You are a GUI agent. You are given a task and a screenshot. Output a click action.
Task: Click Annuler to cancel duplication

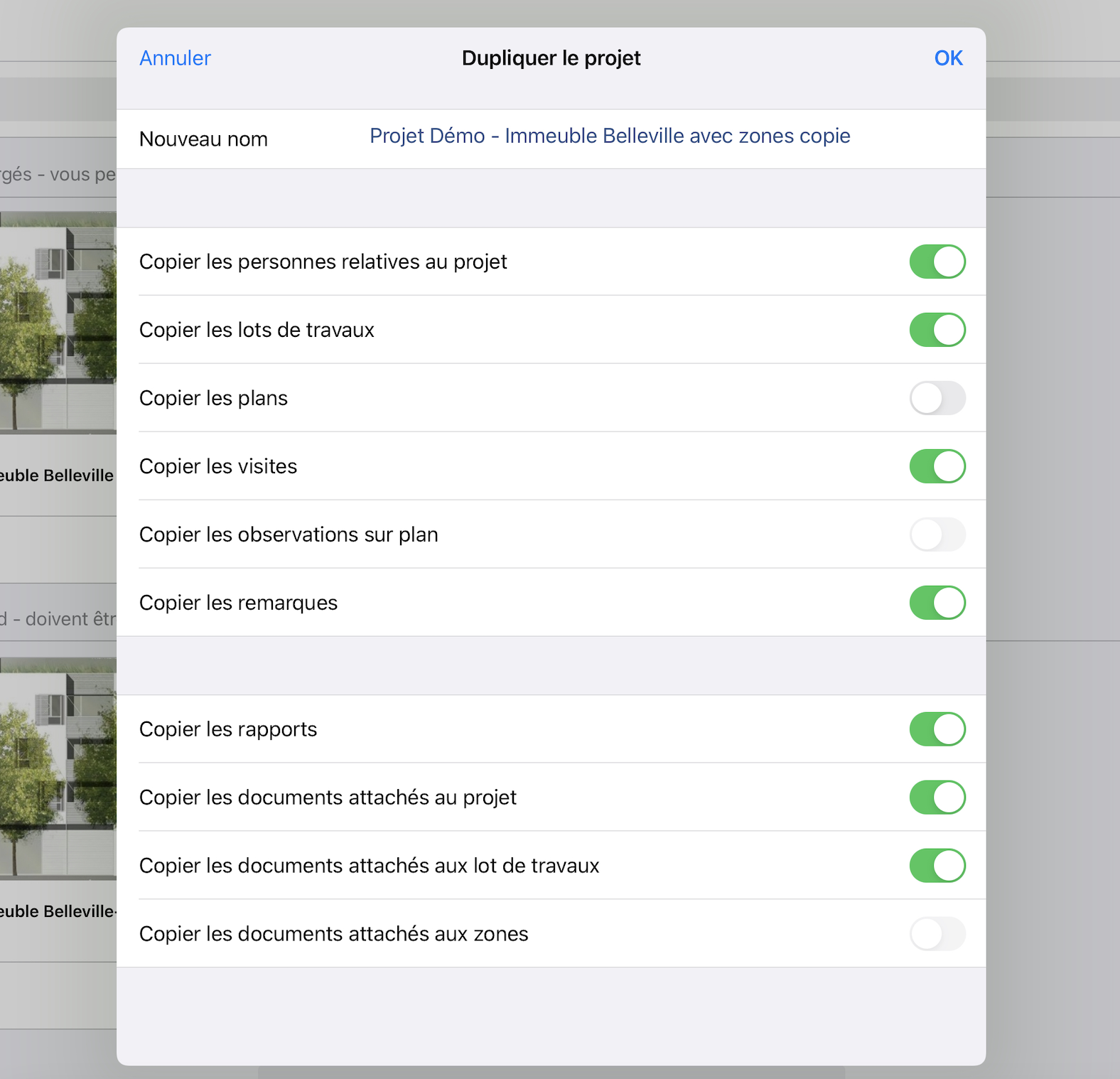[x=175, y=58]
